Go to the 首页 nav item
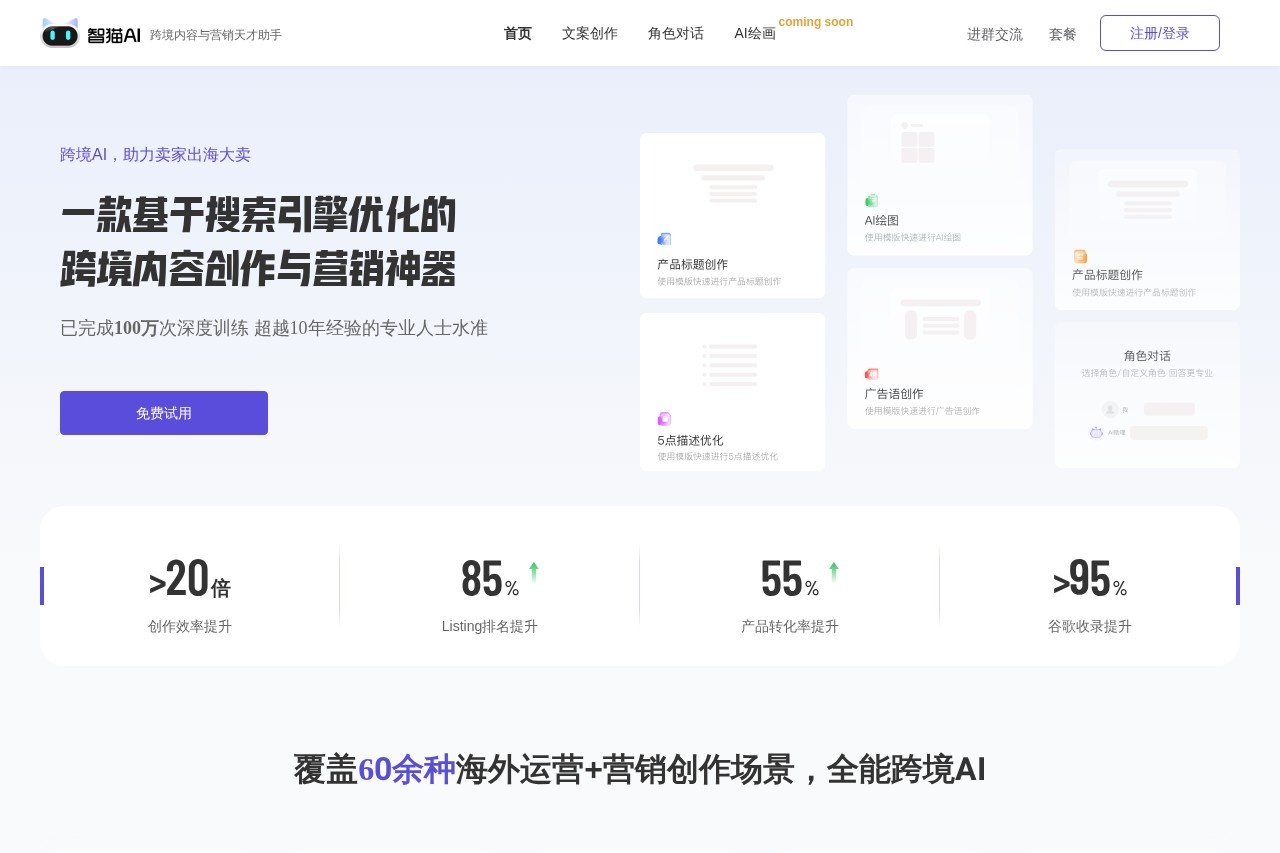Viewport: 1280px width, 853px height. click(x=518, y=33)
